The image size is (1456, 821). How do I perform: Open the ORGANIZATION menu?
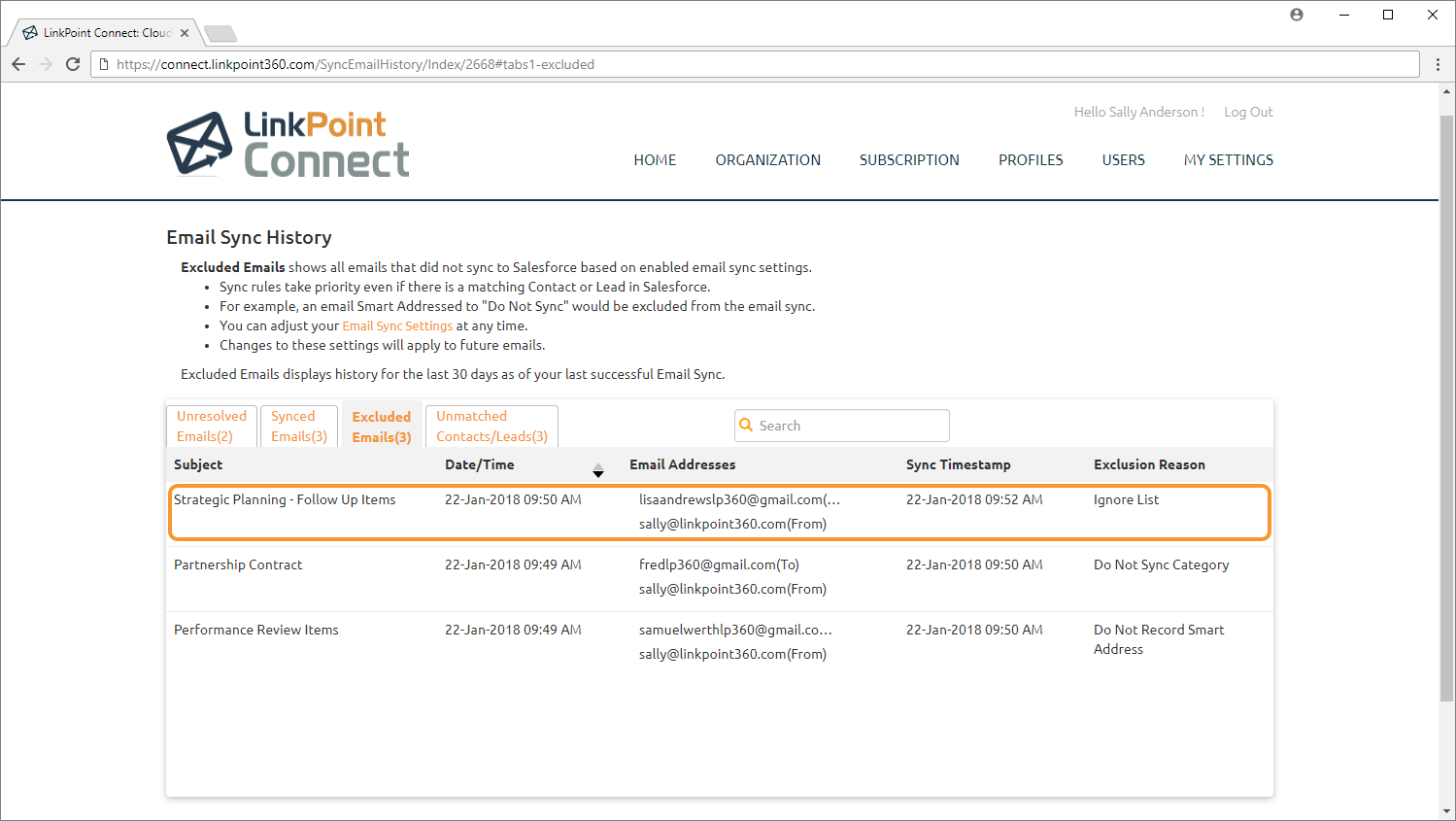768,160
